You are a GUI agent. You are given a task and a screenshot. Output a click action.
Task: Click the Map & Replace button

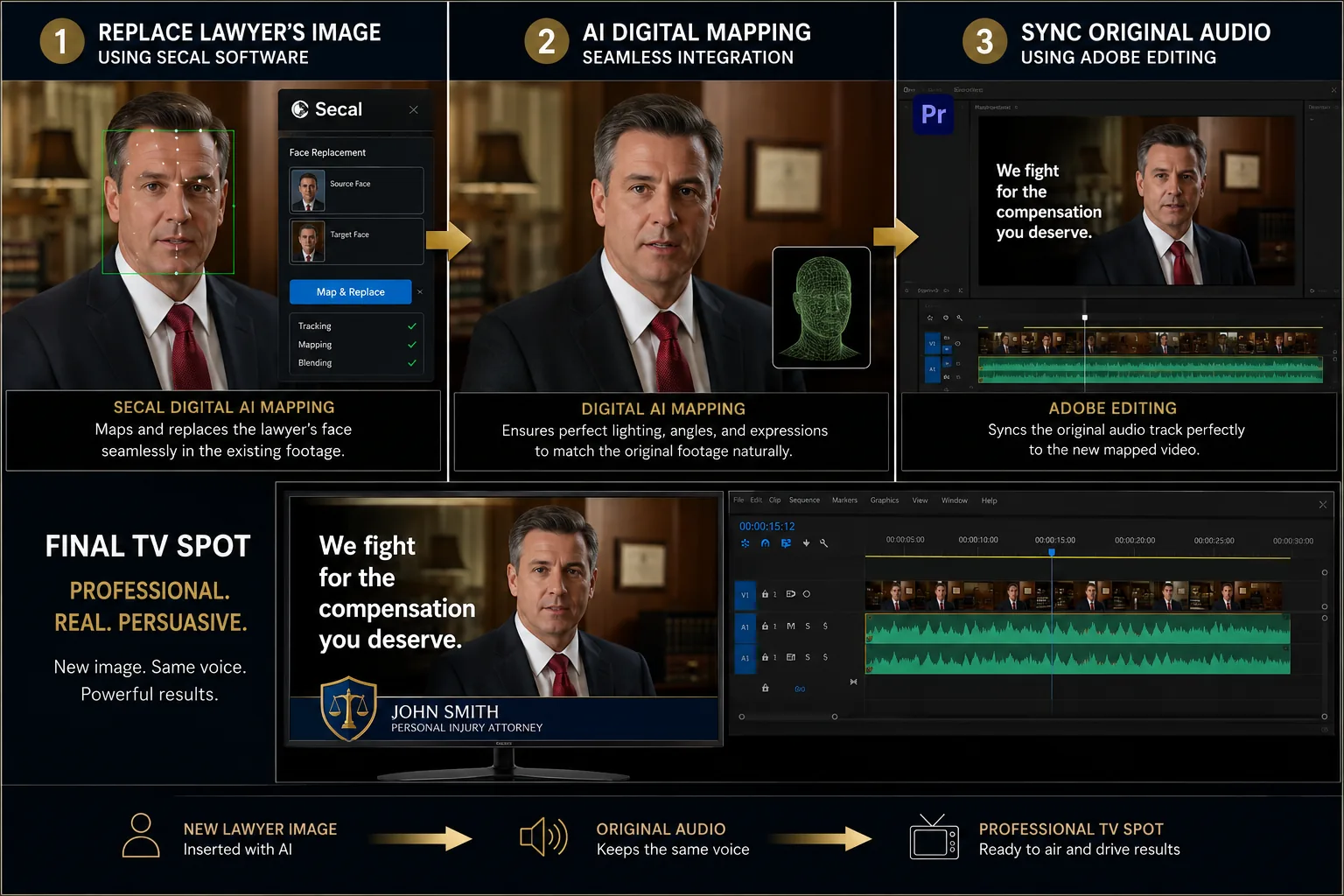click(350, 292)
